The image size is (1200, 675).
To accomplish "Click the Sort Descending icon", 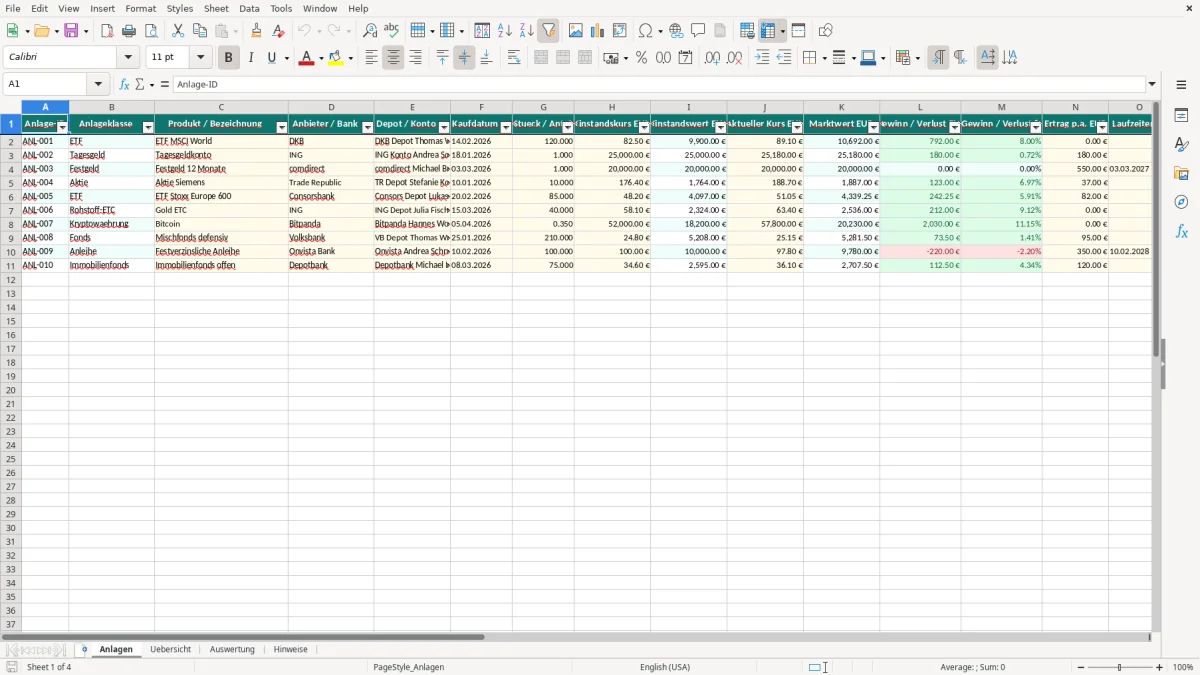I will pos(527,31).
